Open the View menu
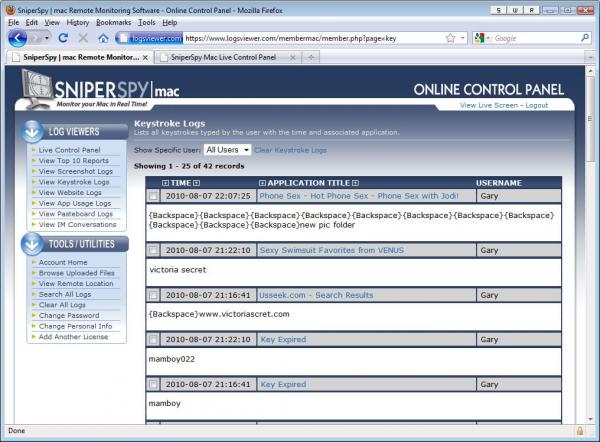Image resolution: width=600 pixels, height=442 pixels. tap(52, 23)
